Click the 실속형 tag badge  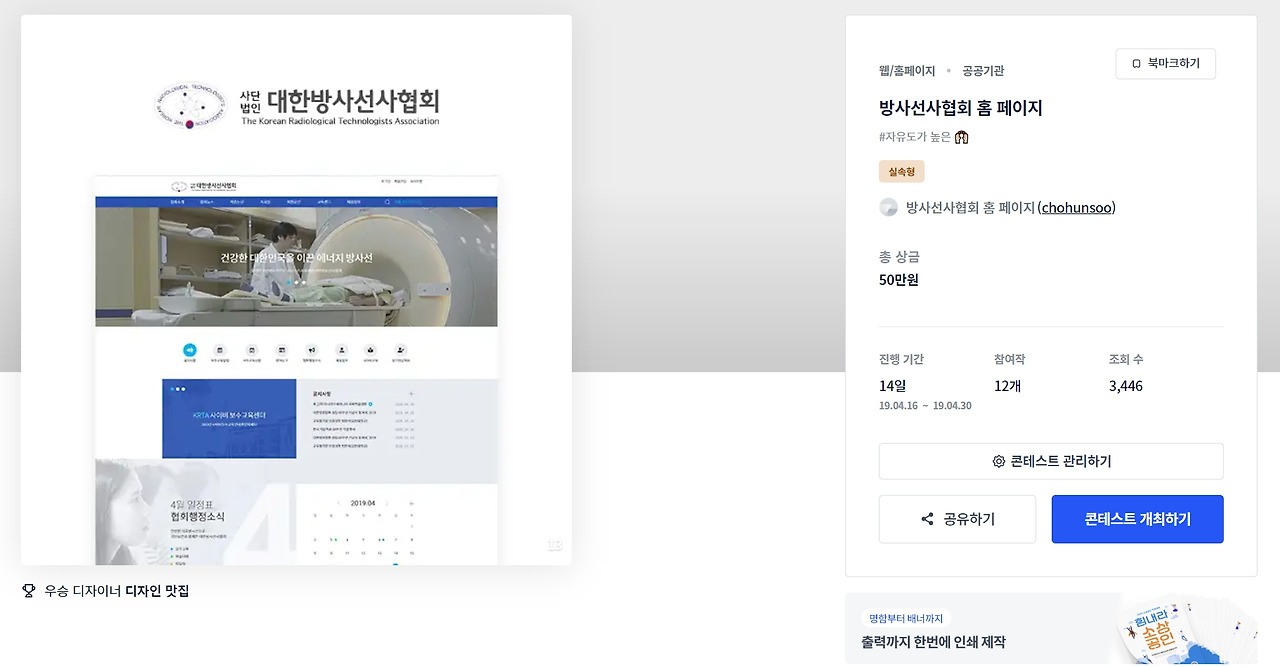(x=902, y=171)
